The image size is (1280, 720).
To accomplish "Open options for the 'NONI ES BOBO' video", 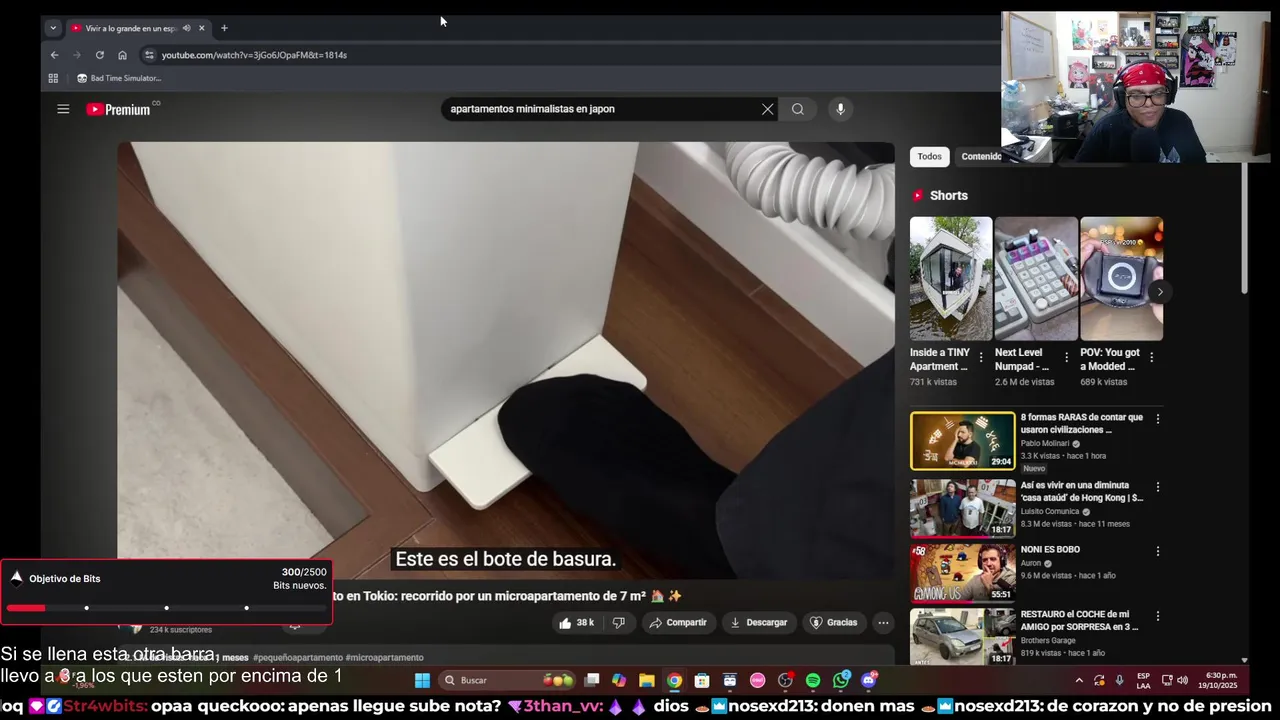I will point(1158,551).
